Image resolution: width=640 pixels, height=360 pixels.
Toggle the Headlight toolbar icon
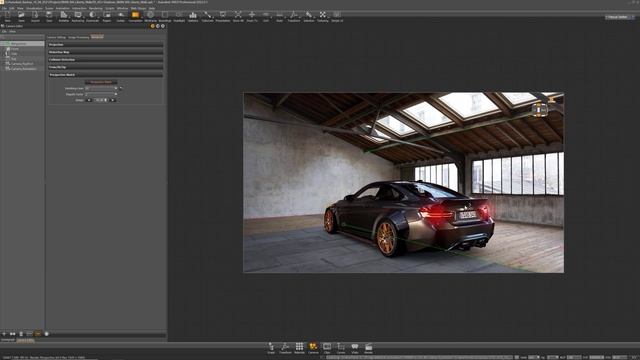(179, 16)
